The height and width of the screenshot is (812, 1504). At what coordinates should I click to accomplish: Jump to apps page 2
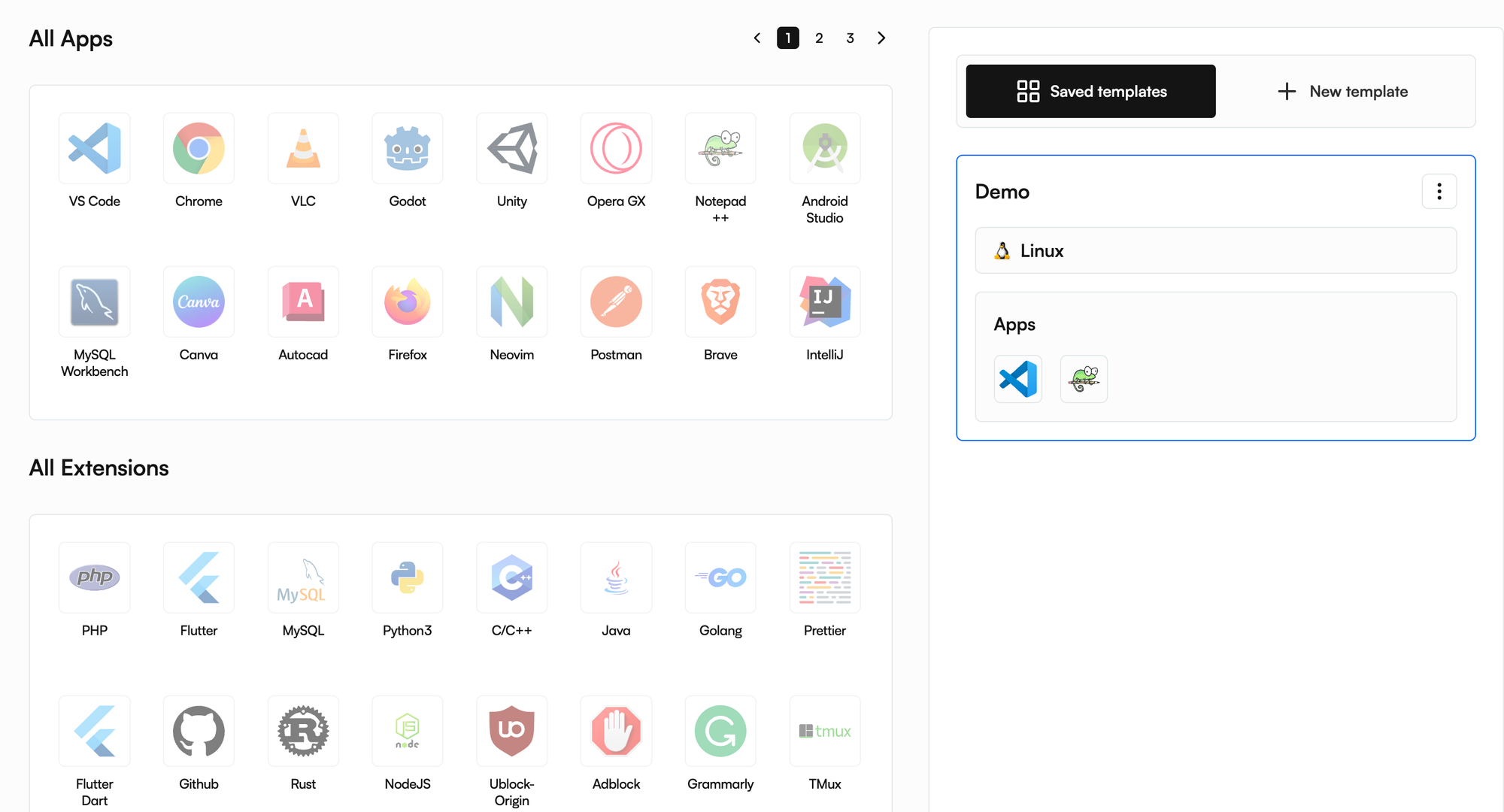point(819,38)
